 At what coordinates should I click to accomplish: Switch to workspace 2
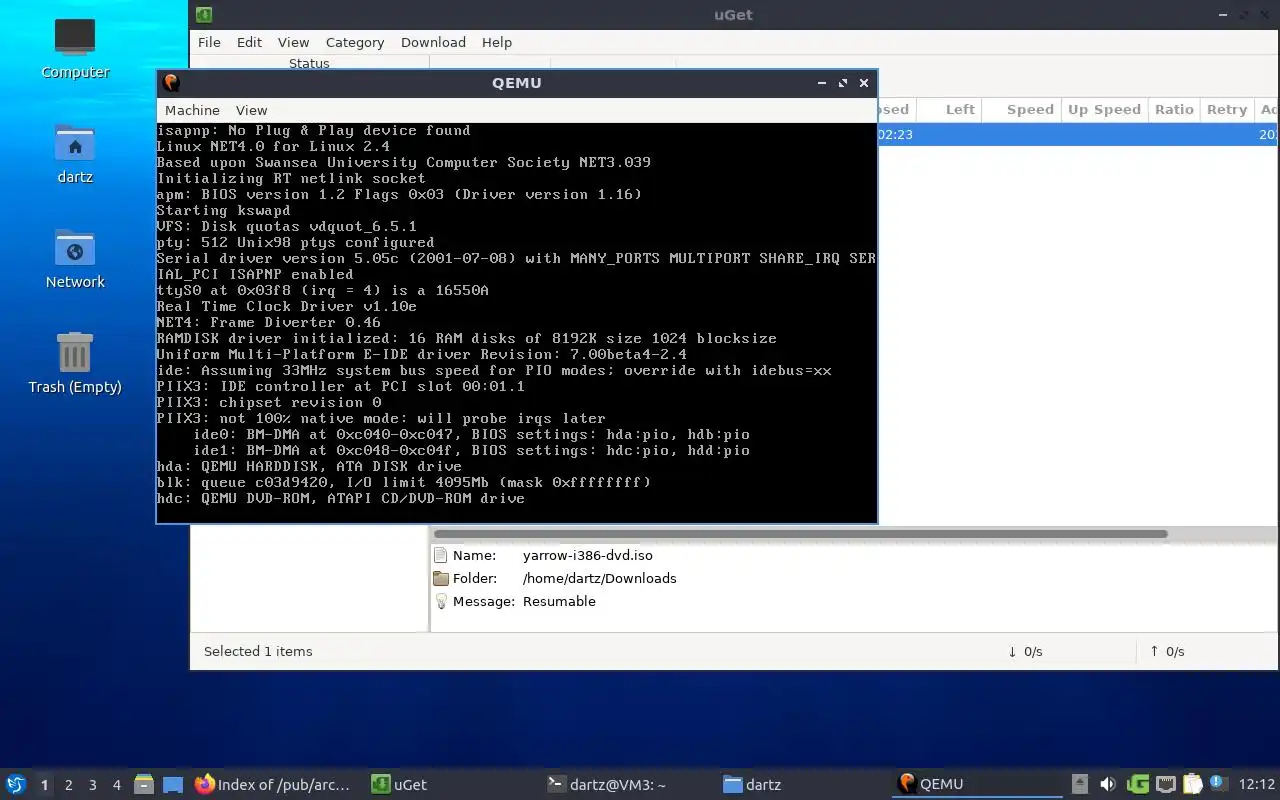point(68,785)
